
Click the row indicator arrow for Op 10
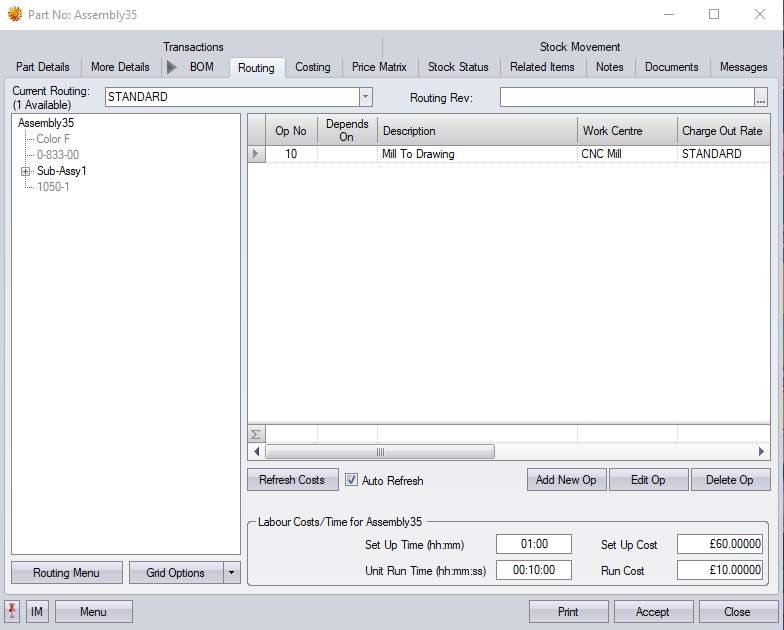257,154
